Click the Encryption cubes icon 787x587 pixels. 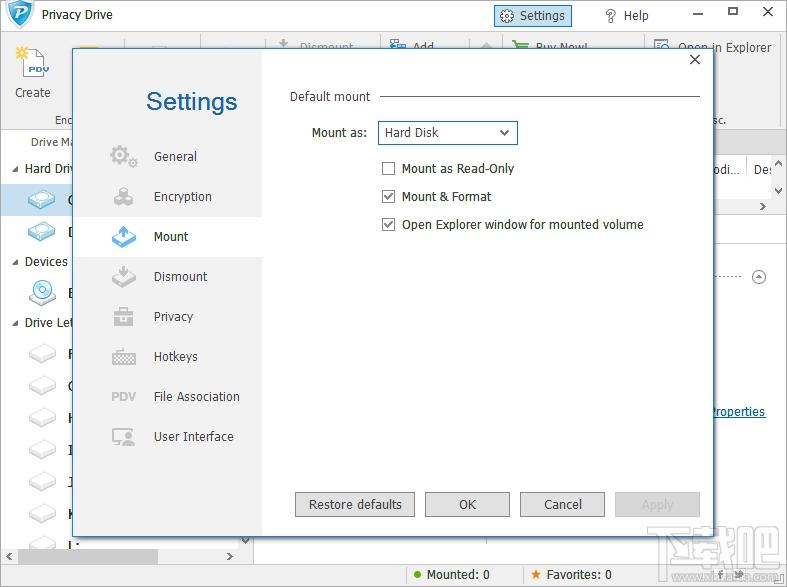(123, 197)
